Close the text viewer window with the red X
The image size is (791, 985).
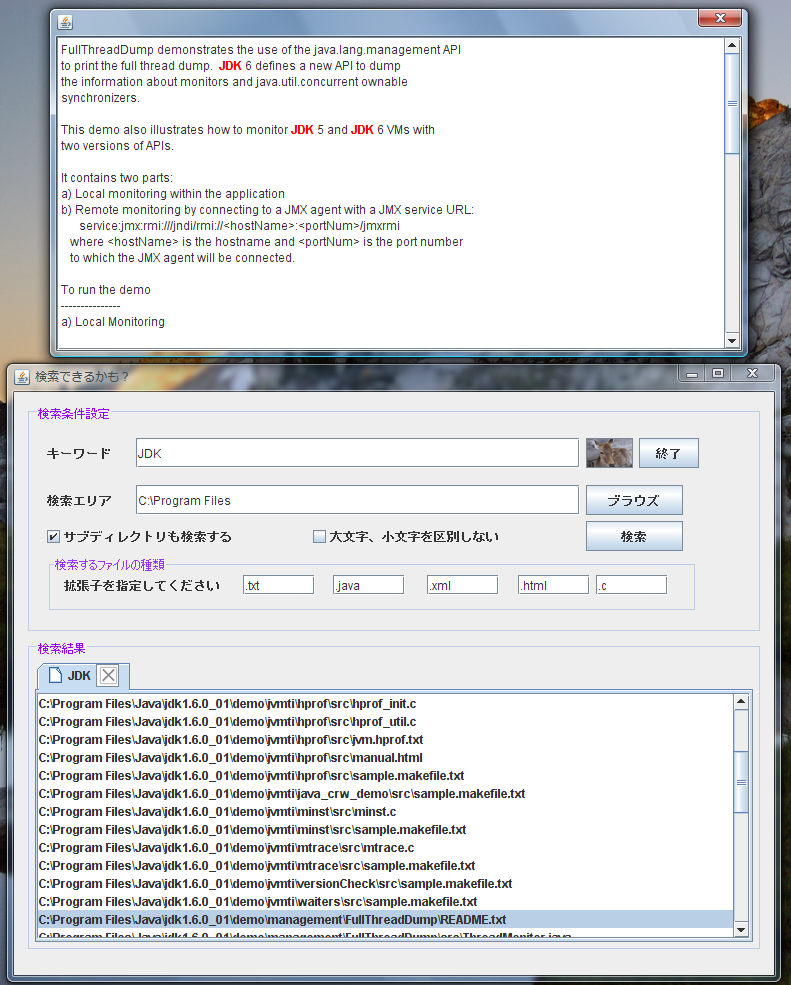click(x=720, y=18)
